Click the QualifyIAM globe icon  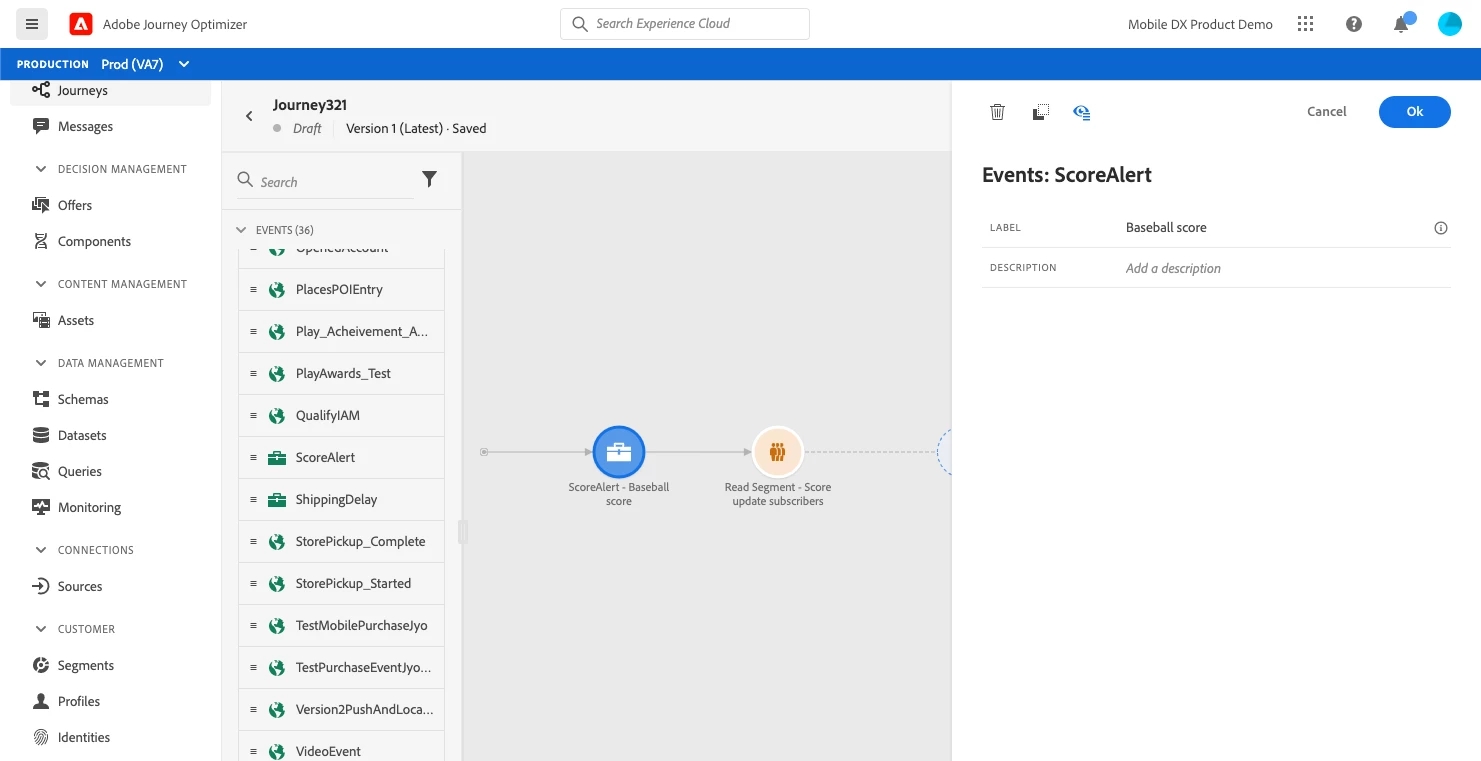[277, 416]
